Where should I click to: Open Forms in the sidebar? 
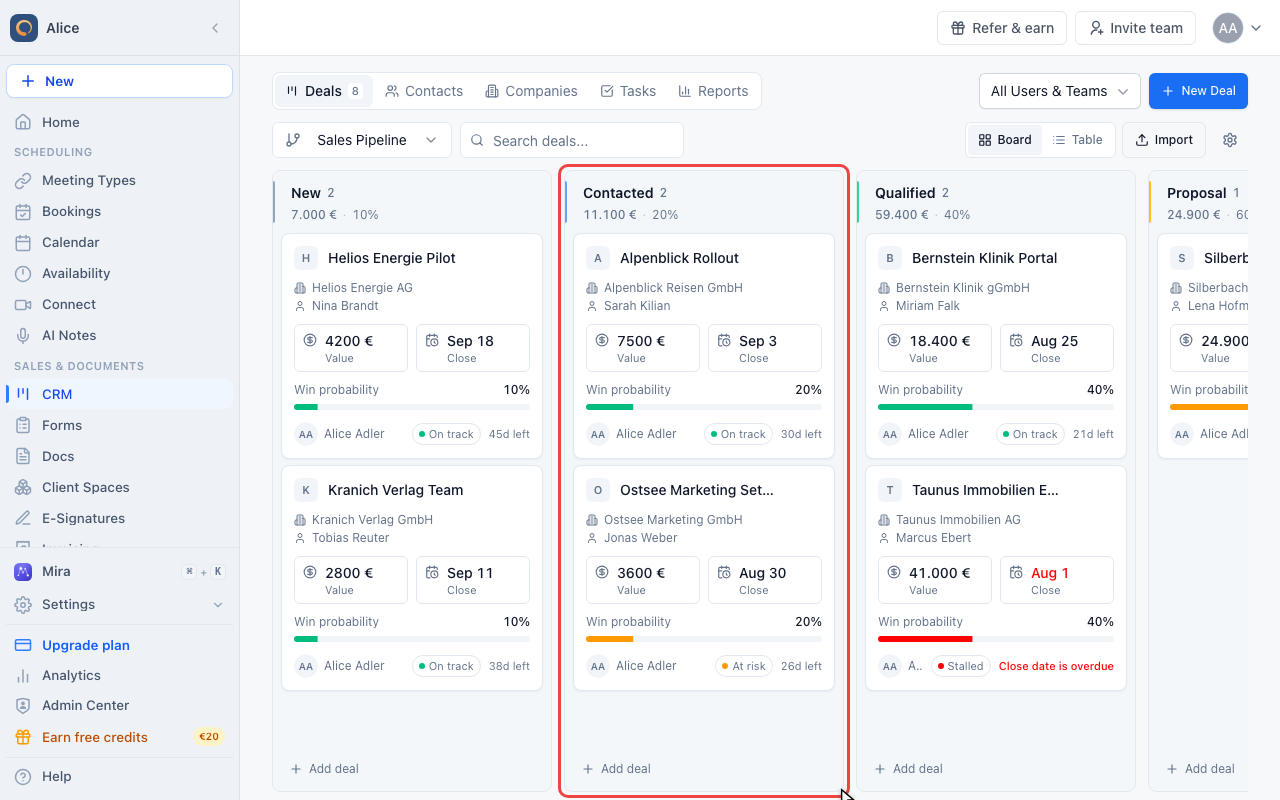coord(119,425)
